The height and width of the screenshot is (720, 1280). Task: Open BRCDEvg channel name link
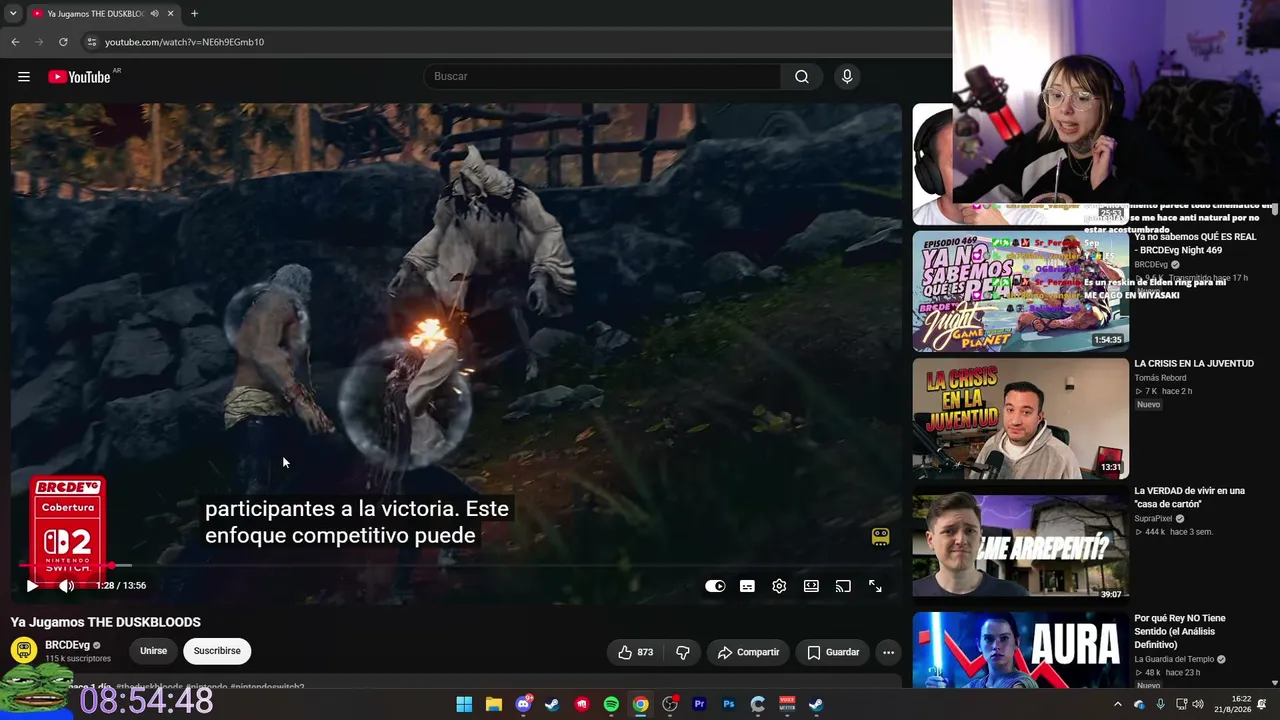tap(67, 645)
